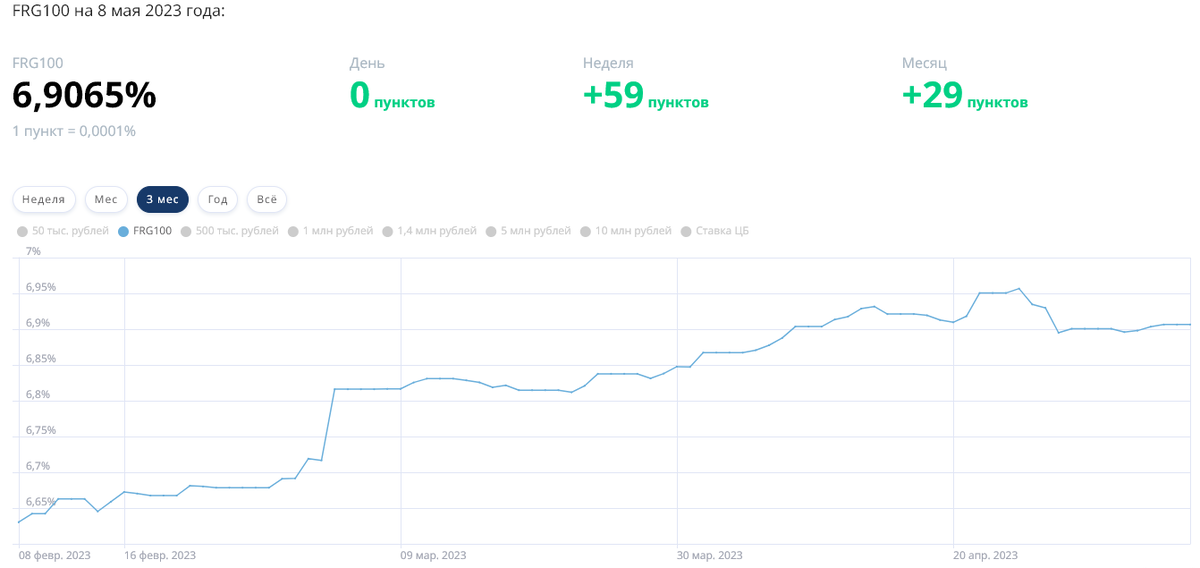Switch chart range to Год

(x=218, y=199)
